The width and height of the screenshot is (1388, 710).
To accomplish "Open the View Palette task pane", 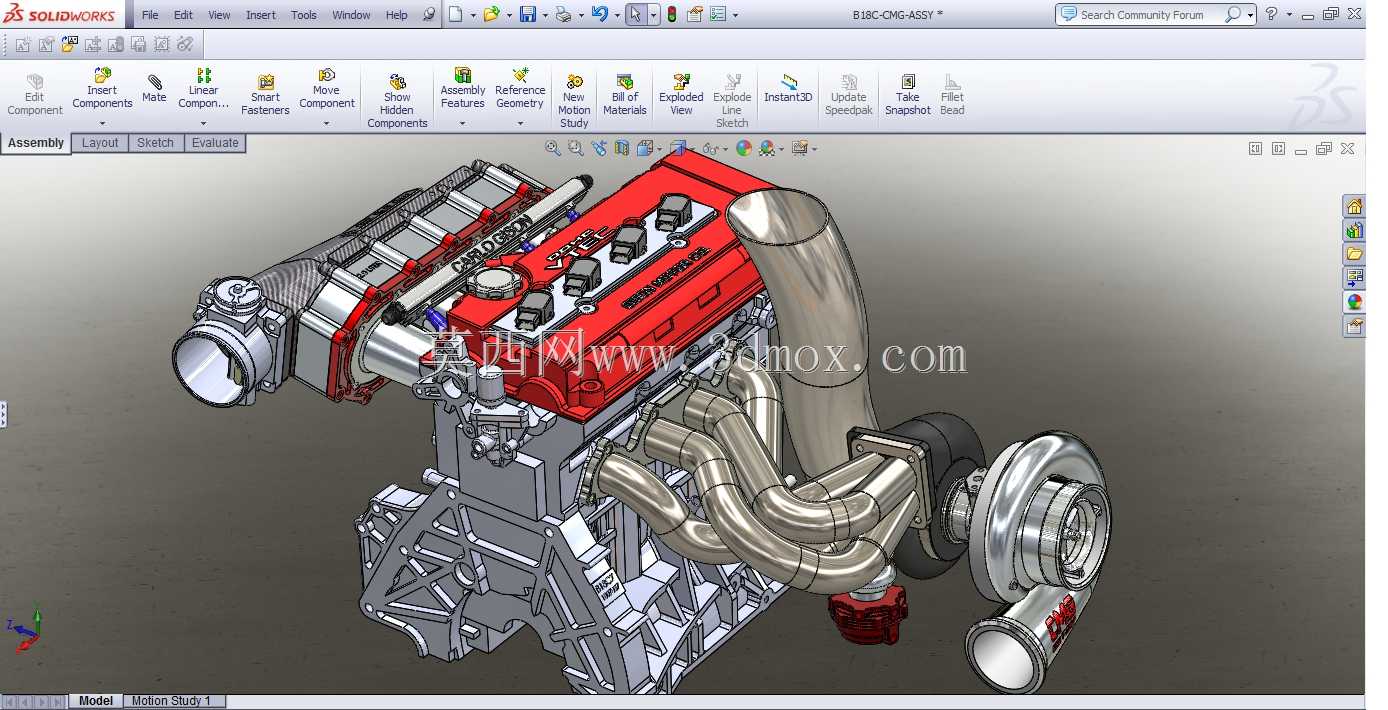I will [x=1354, y=278].
